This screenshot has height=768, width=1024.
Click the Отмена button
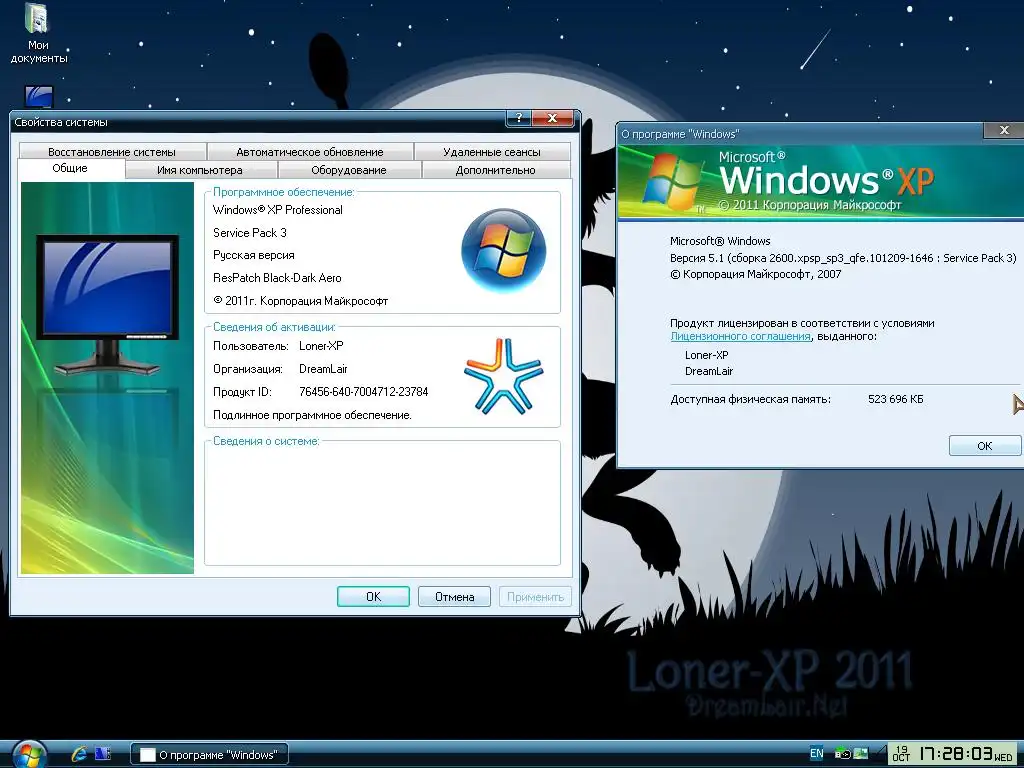click(x=455, y=596)
